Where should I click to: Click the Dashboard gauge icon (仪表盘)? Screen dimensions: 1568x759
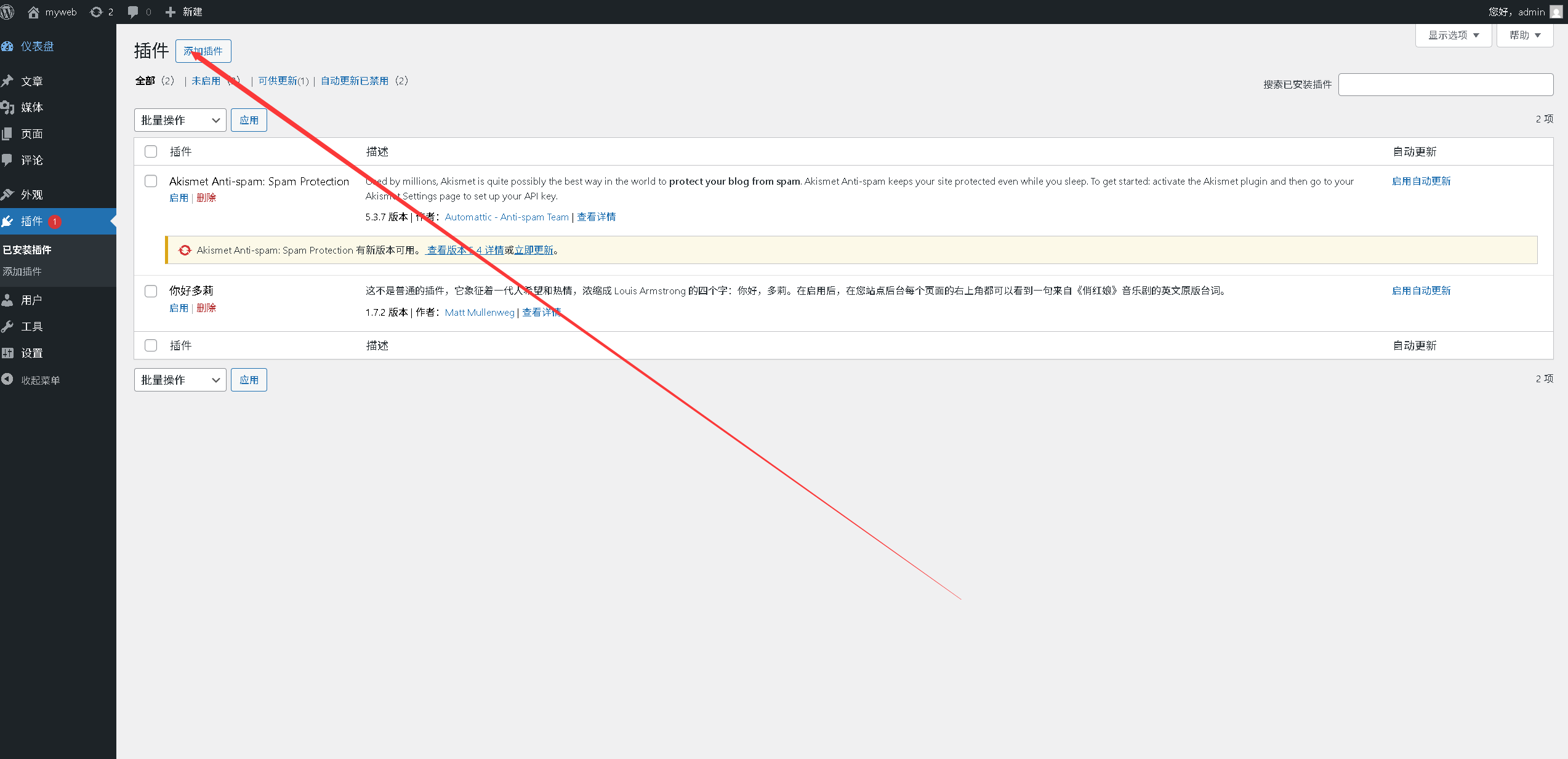point(7,46)
